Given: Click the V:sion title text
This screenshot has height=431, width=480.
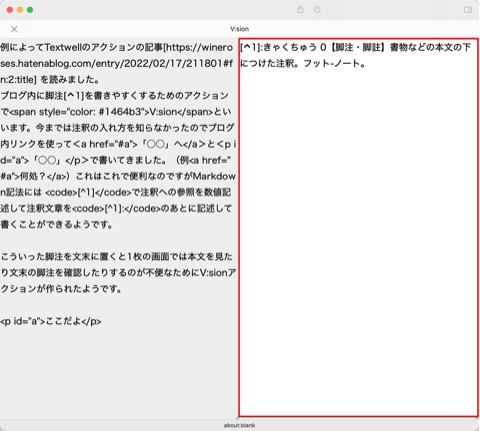Looking at the screenshot, I should click(239, 29).
